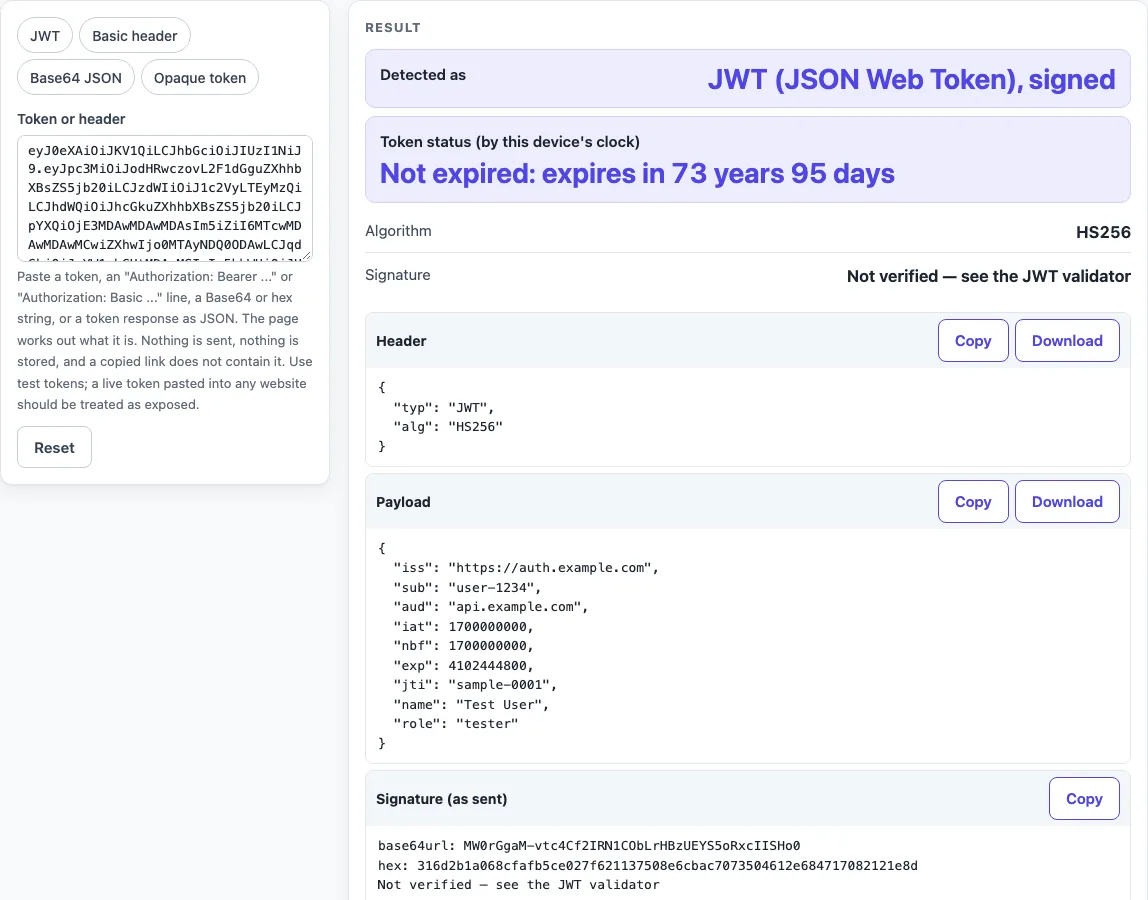1148x900 pixels.
Task: Load the Base64 JSON sample
Action: tap(75, 78)
